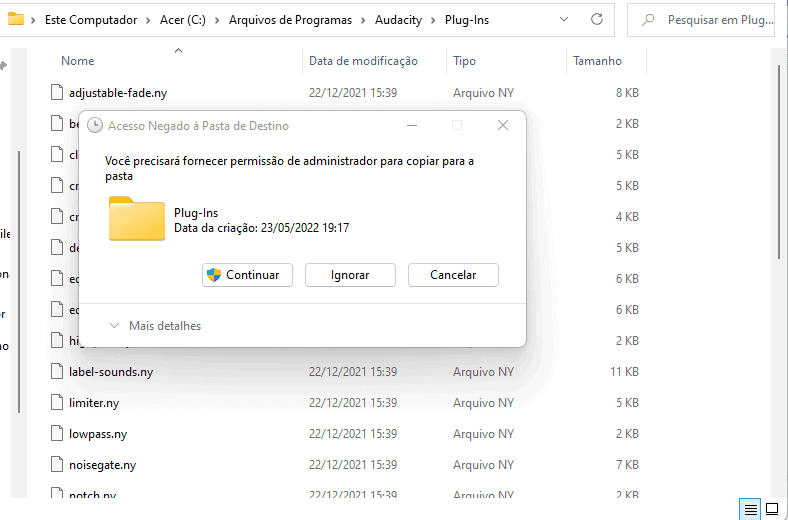Viewport: 788px width, 520px height.
Task: Go to Arquivos de Programas breadcrumb
Action: click(x=290, y=20)
